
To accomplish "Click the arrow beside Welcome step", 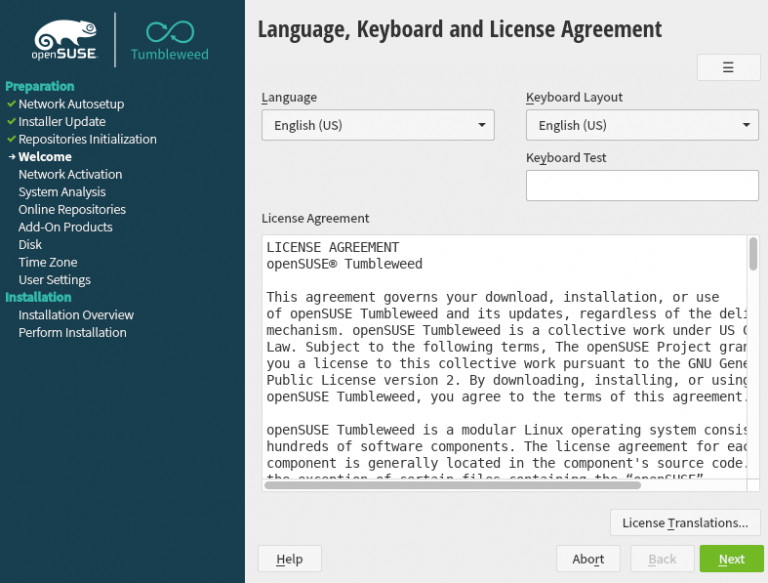I will tap(11, 157).
